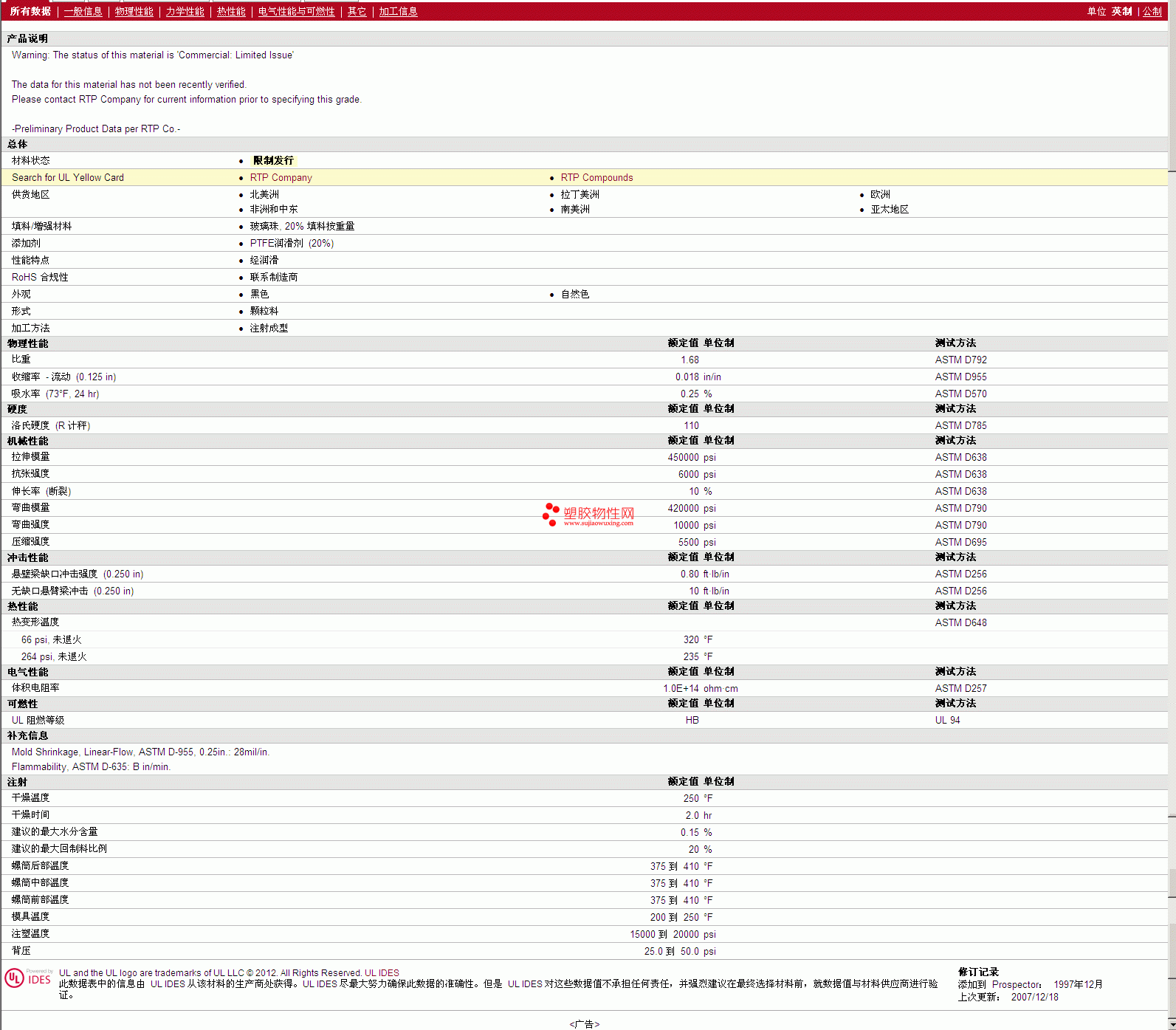Image resolution: width=1176 pixels, height=1030 pixels.
Task: Click the 背压 row label
Action: point(21,950)
